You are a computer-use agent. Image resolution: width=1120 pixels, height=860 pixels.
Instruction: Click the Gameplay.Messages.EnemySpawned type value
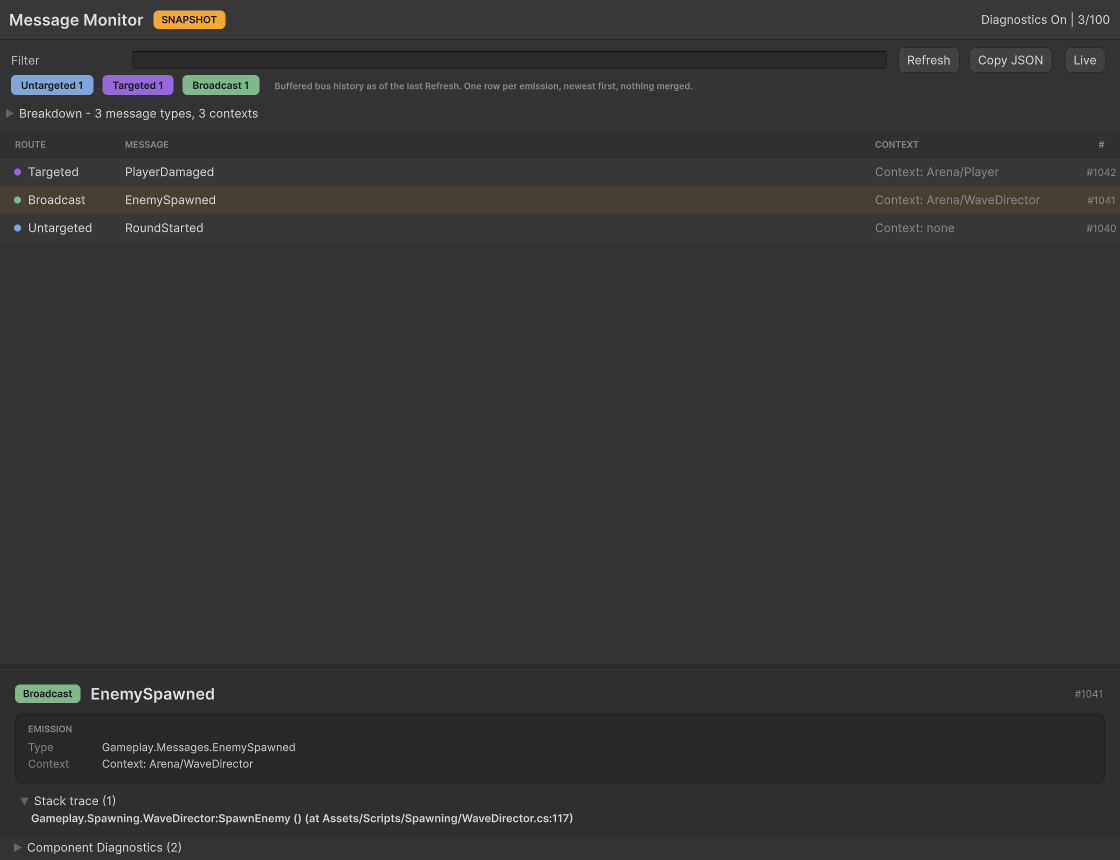199,747
